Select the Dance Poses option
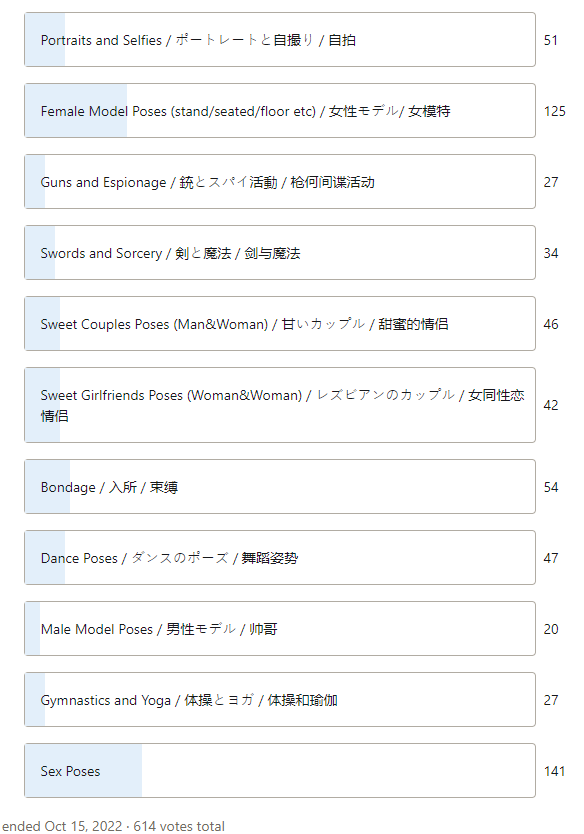 point(280,558)
